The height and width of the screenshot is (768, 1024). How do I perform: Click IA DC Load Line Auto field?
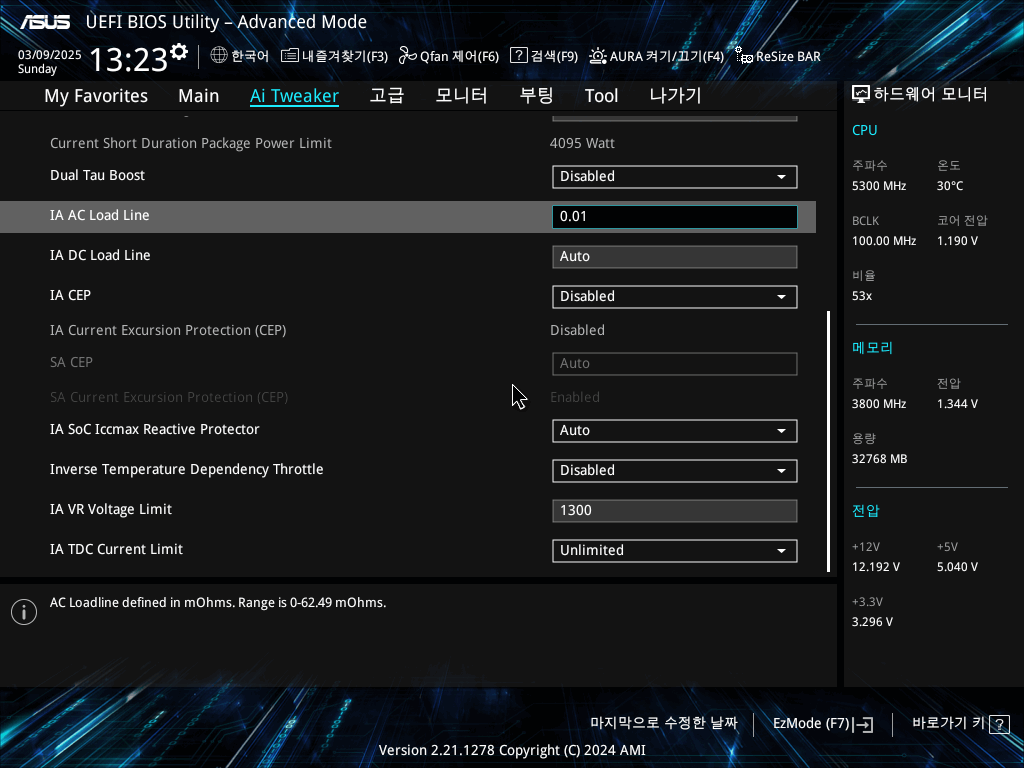675,257
